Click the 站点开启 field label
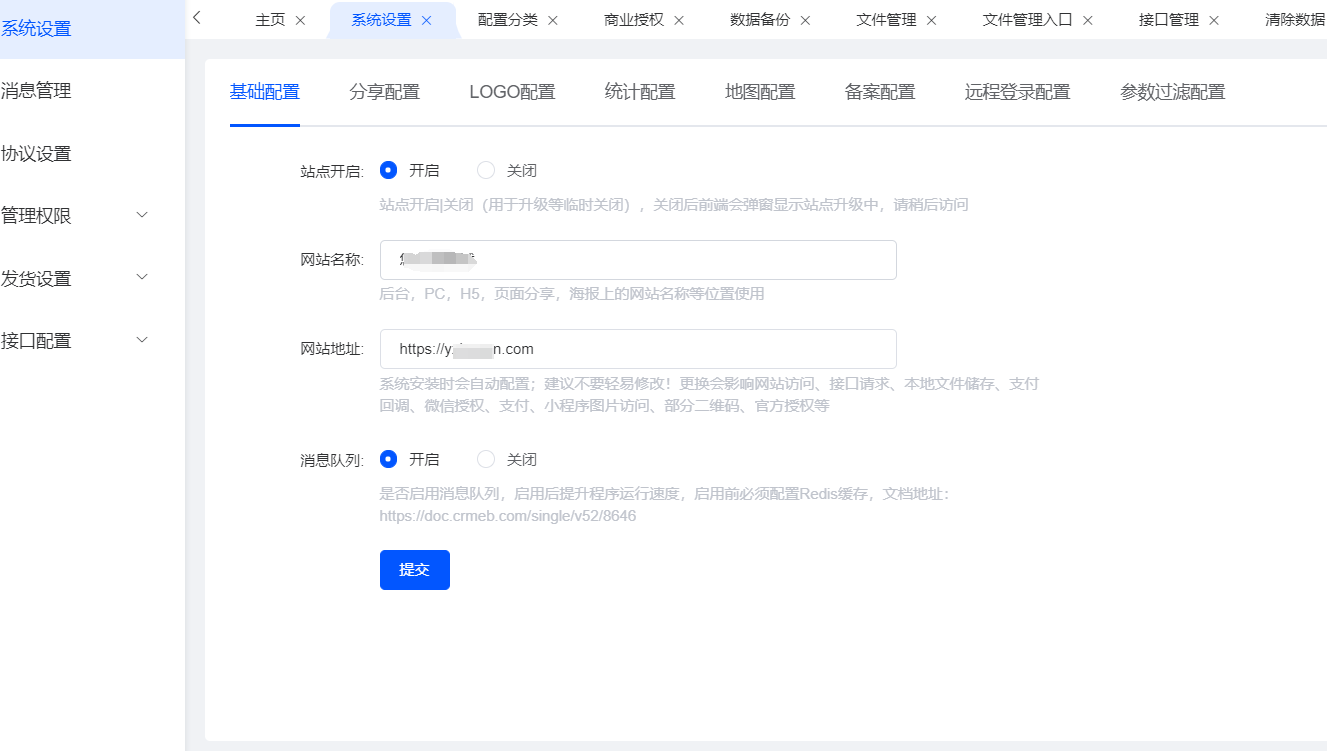 [x=332, y=171]
